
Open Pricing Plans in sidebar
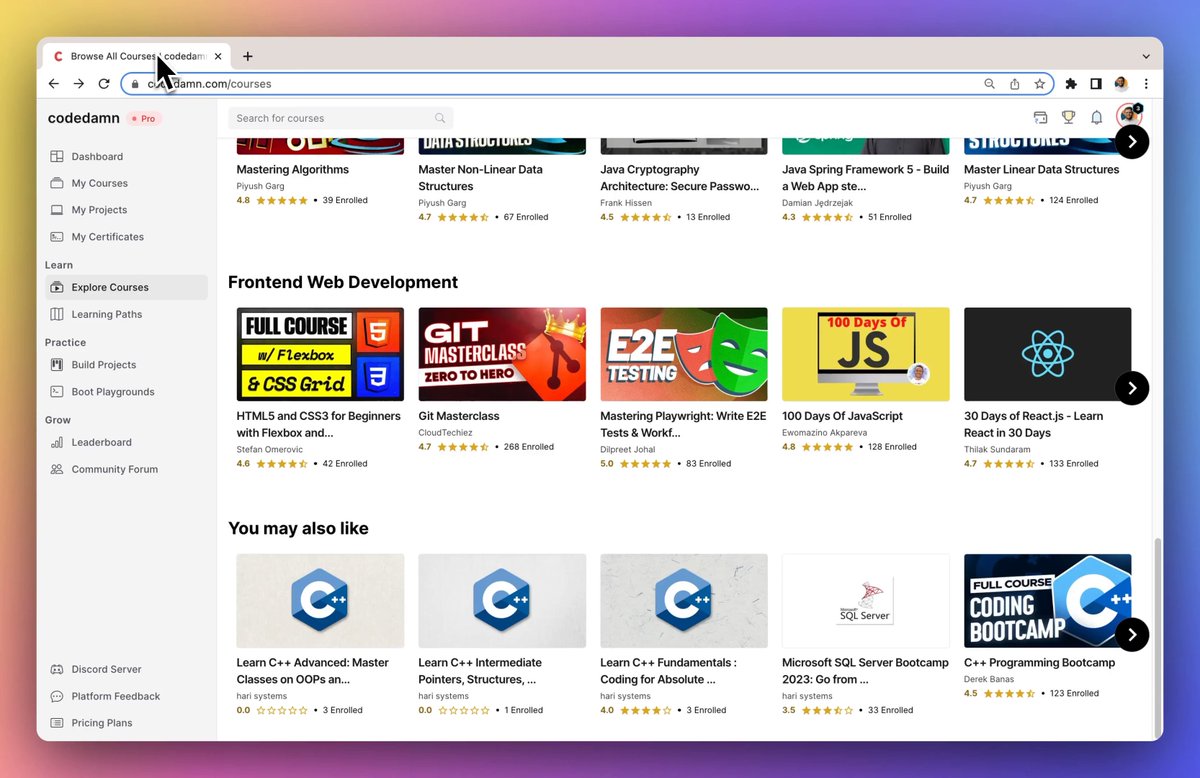click(x=127, y=723)
